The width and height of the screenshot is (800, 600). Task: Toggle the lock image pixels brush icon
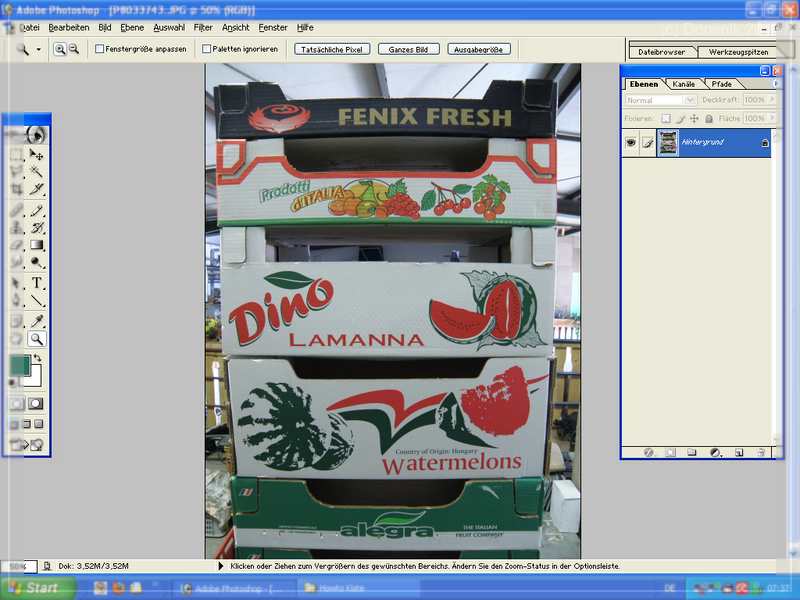click(680, 118)
